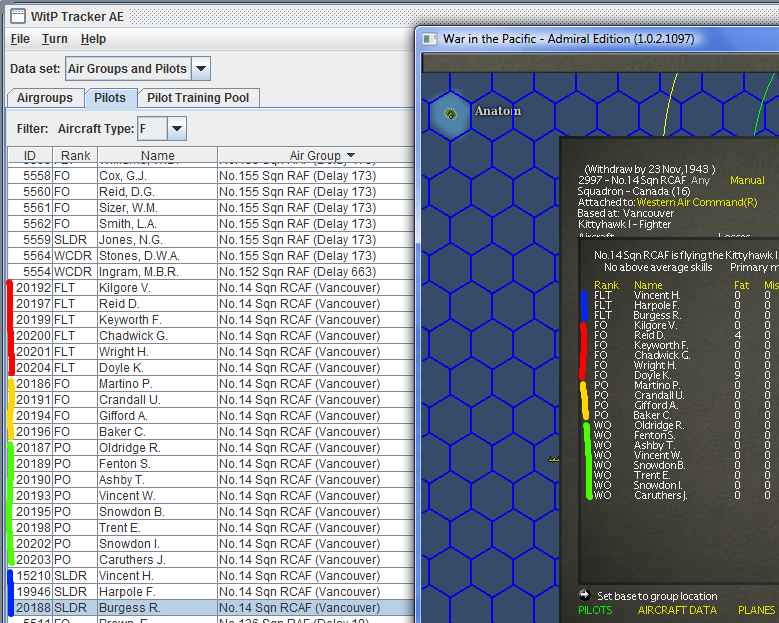Sort by the Name column header
779x623 pixels.
click(x=157, y=156)
